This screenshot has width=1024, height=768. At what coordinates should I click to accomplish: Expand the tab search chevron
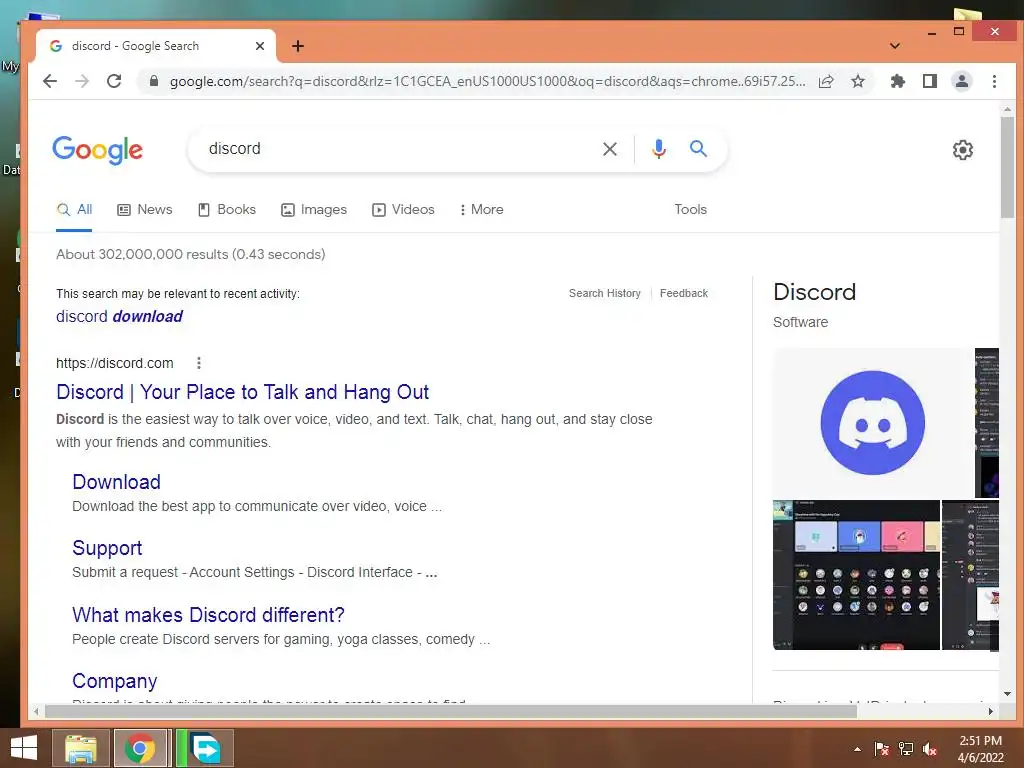point(895,46)
